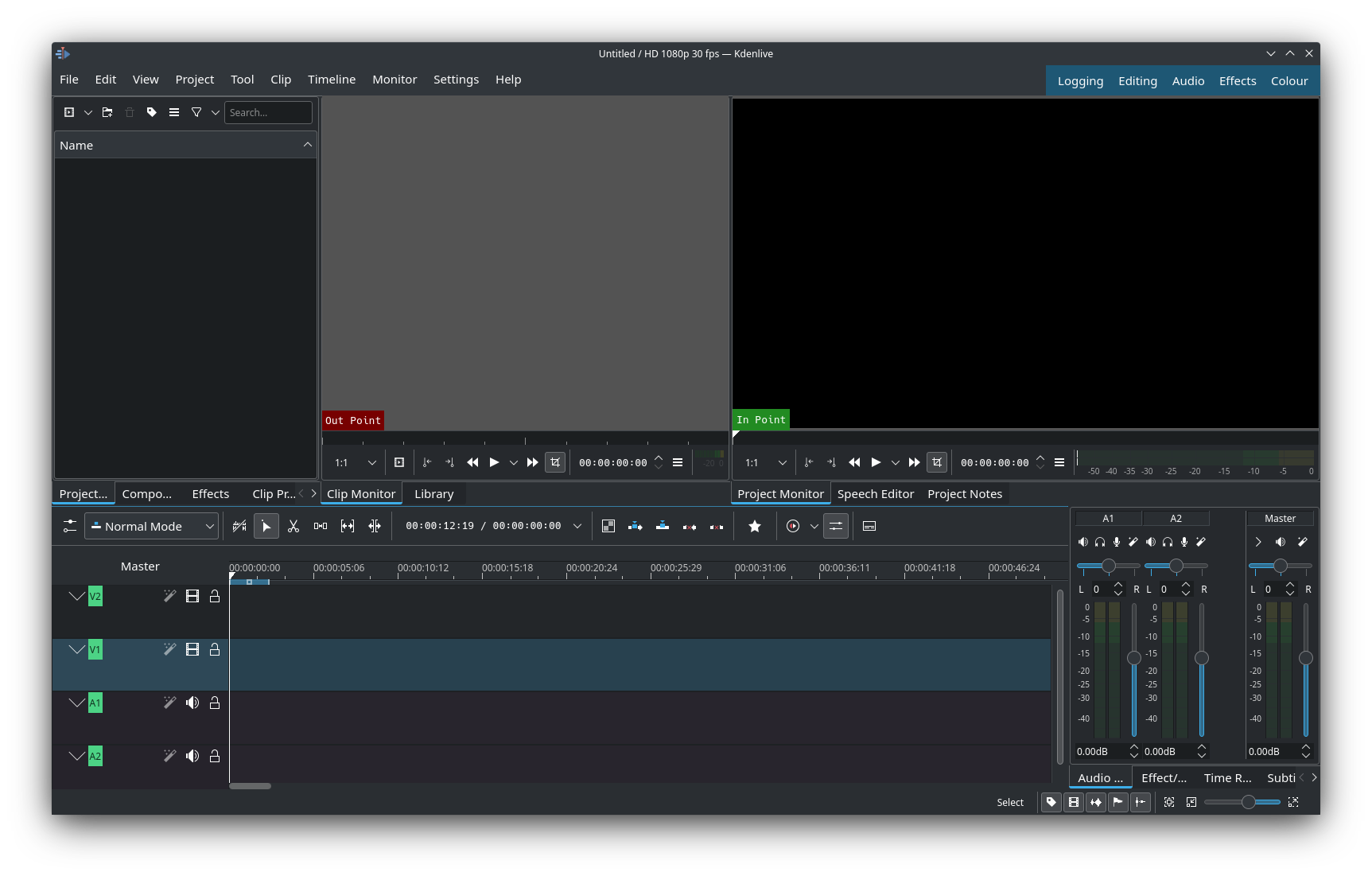The width and height of the screenshot is (1372, 876).
Task: Mute audio track A2 in timeline
Action: coord(192,756)
